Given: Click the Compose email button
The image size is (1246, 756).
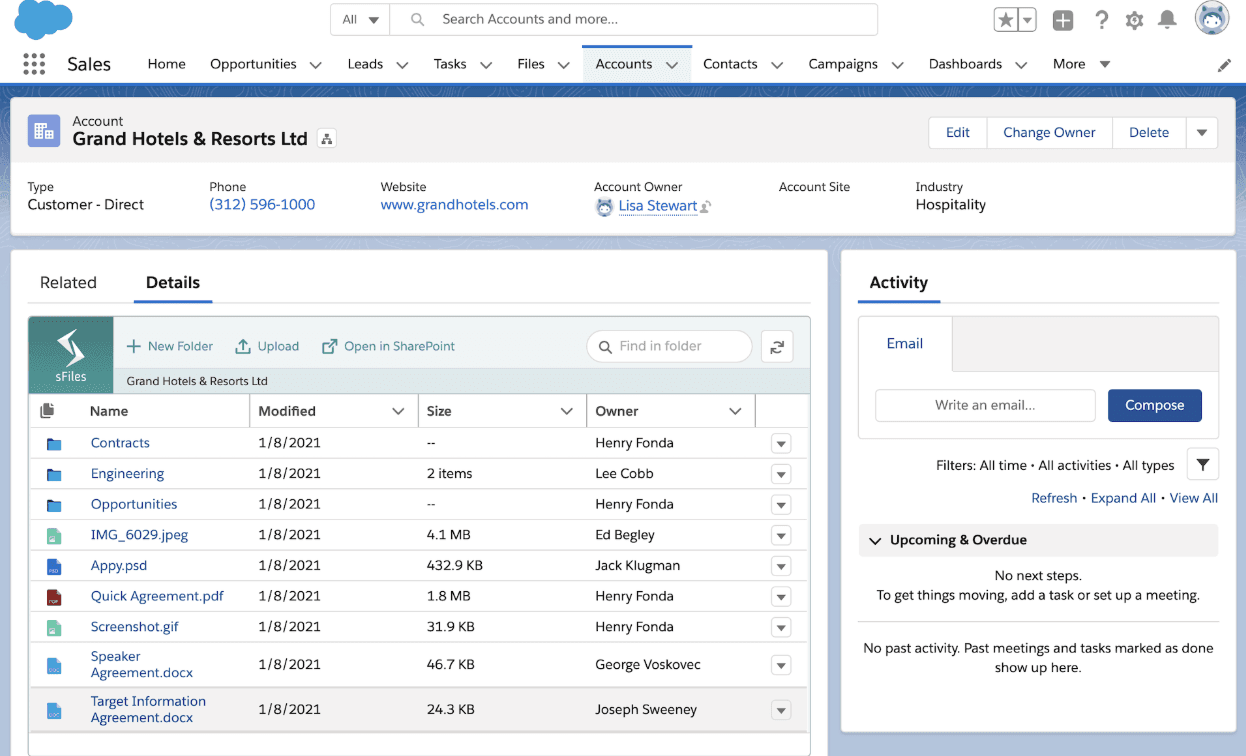Looking at the screenshot, I should point(1154,405).
